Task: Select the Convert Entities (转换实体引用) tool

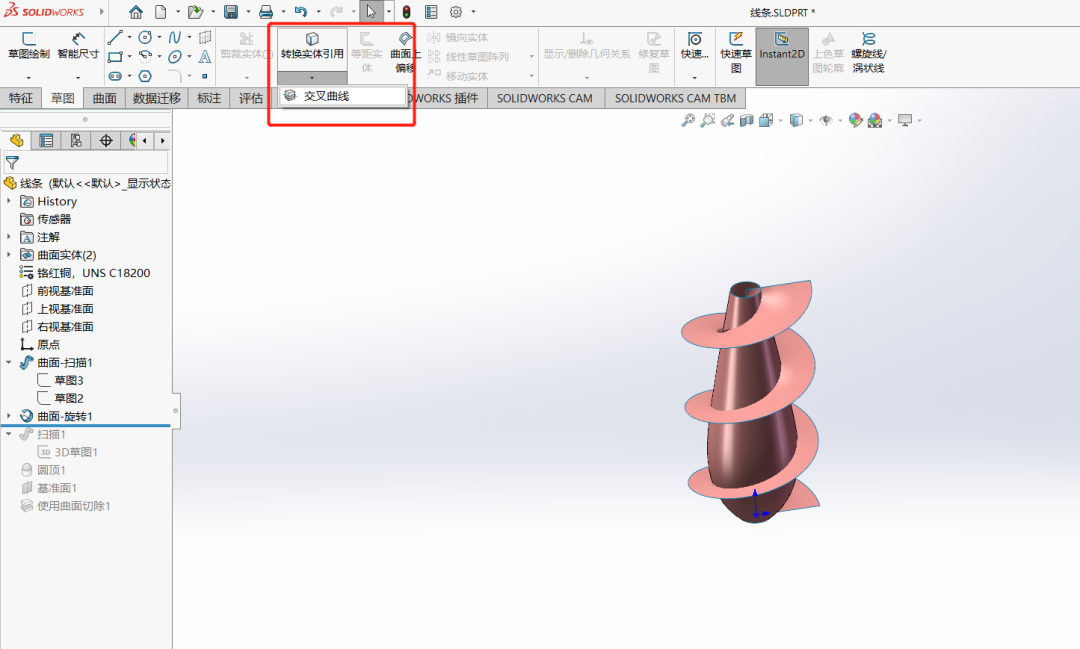Action: 312,46
